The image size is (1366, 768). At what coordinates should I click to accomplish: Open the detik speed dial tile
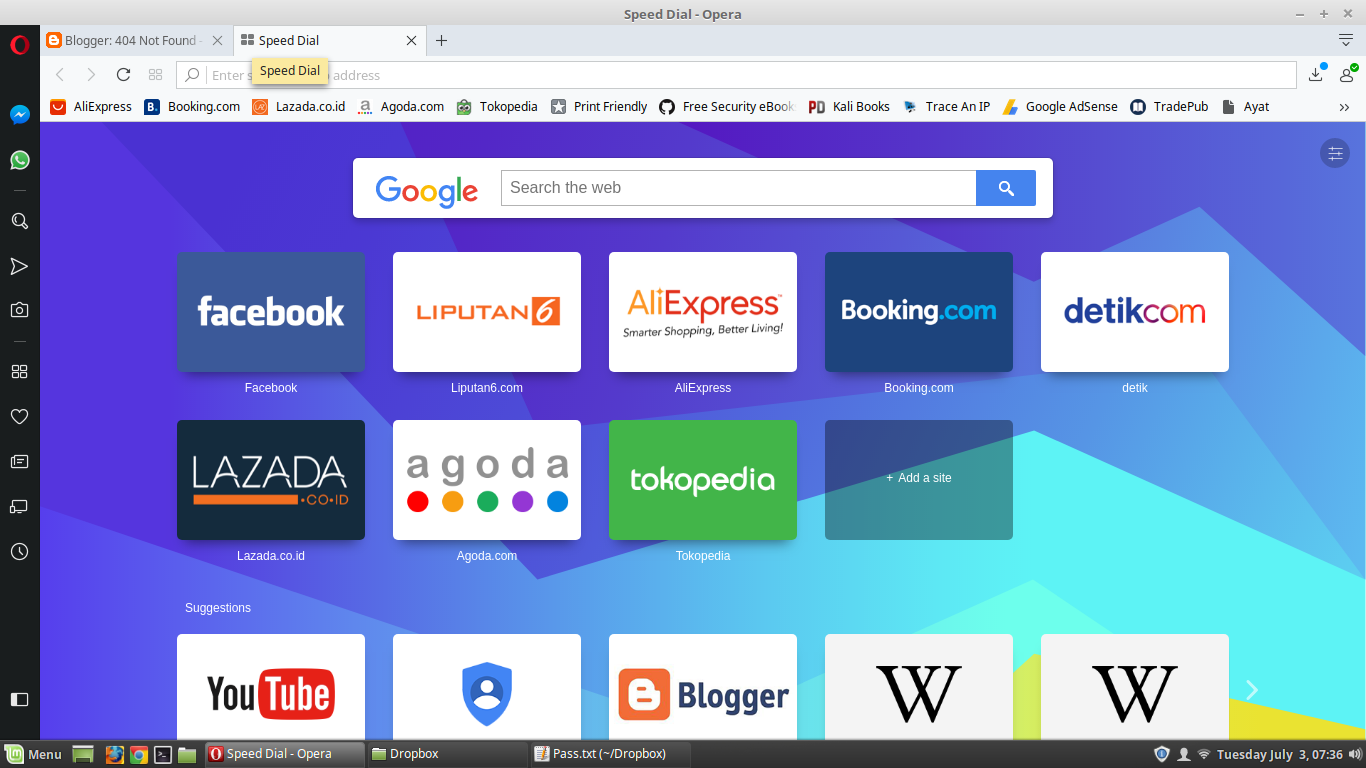pos(1135,312)
